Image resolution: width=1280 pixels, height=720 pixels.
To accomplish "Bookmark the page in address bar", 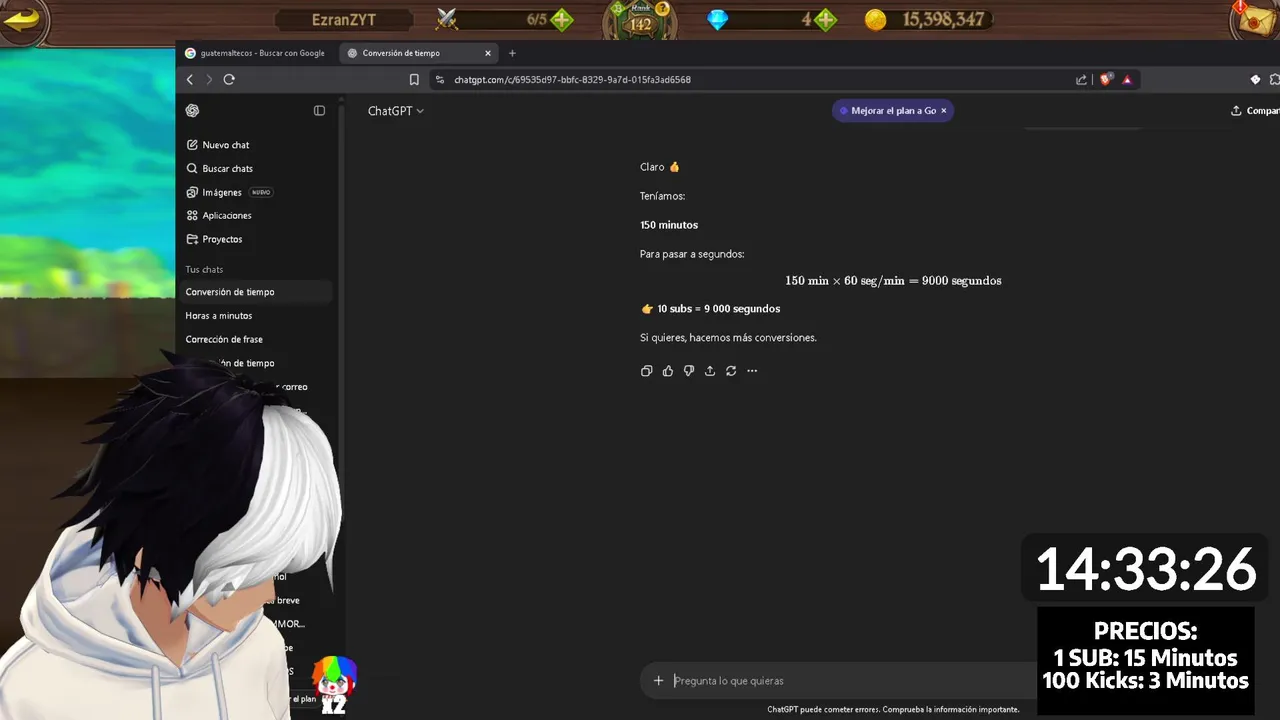I will (414, 80).
